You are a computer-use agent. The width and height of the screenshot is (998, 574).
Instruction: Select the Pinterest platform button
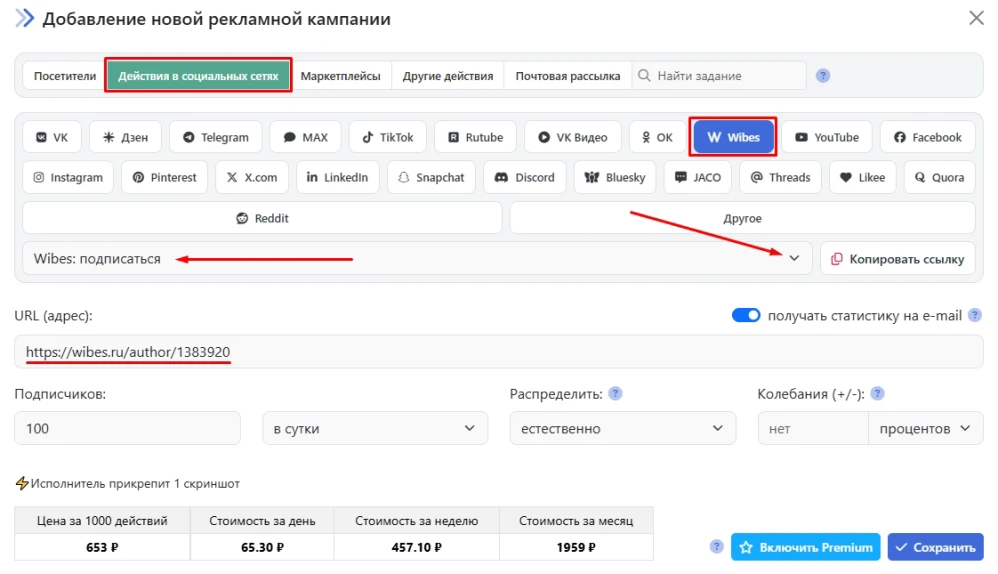(x=164, y=177)
